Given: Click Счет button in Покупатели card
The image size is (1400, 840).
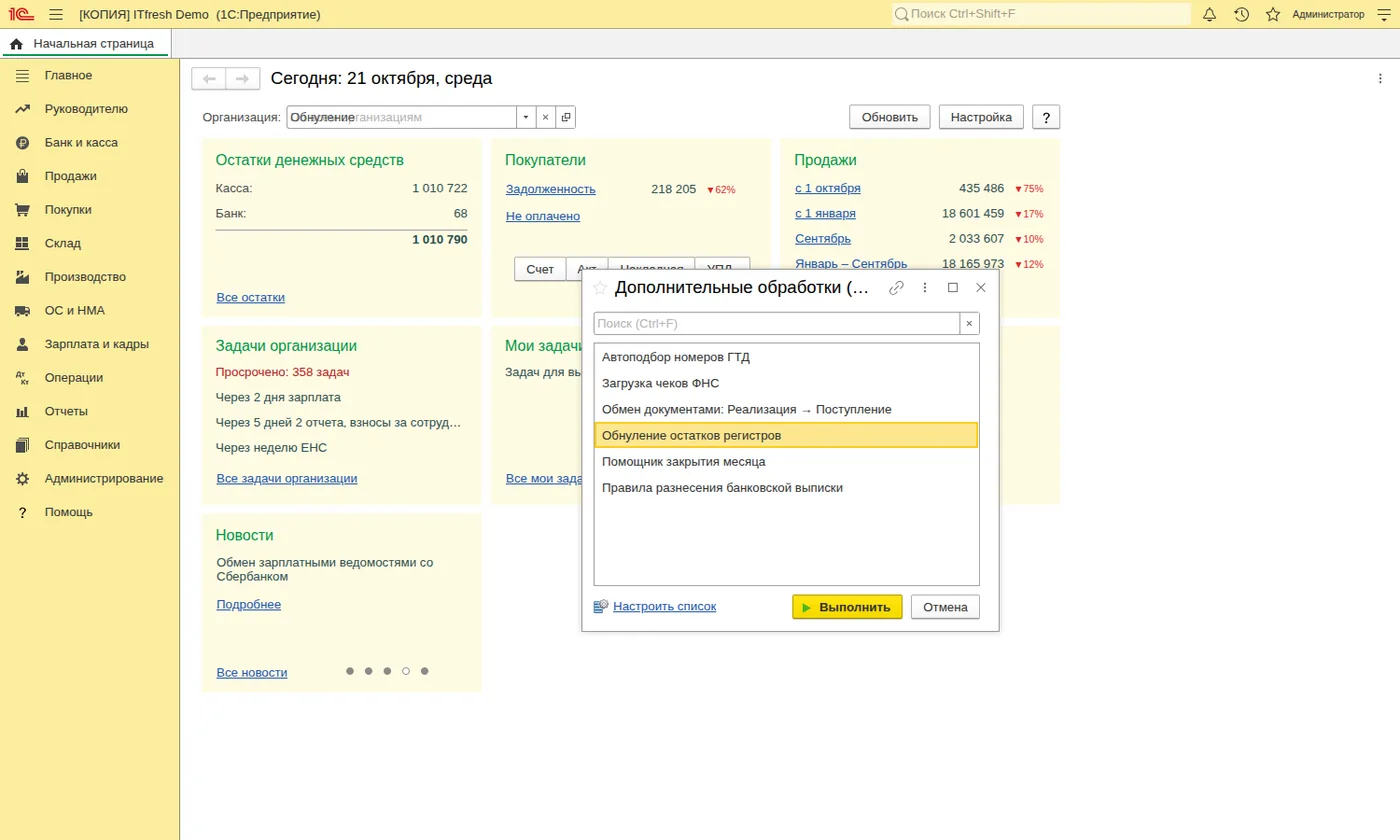Looking at the screenshot, I should click(540, 269).
